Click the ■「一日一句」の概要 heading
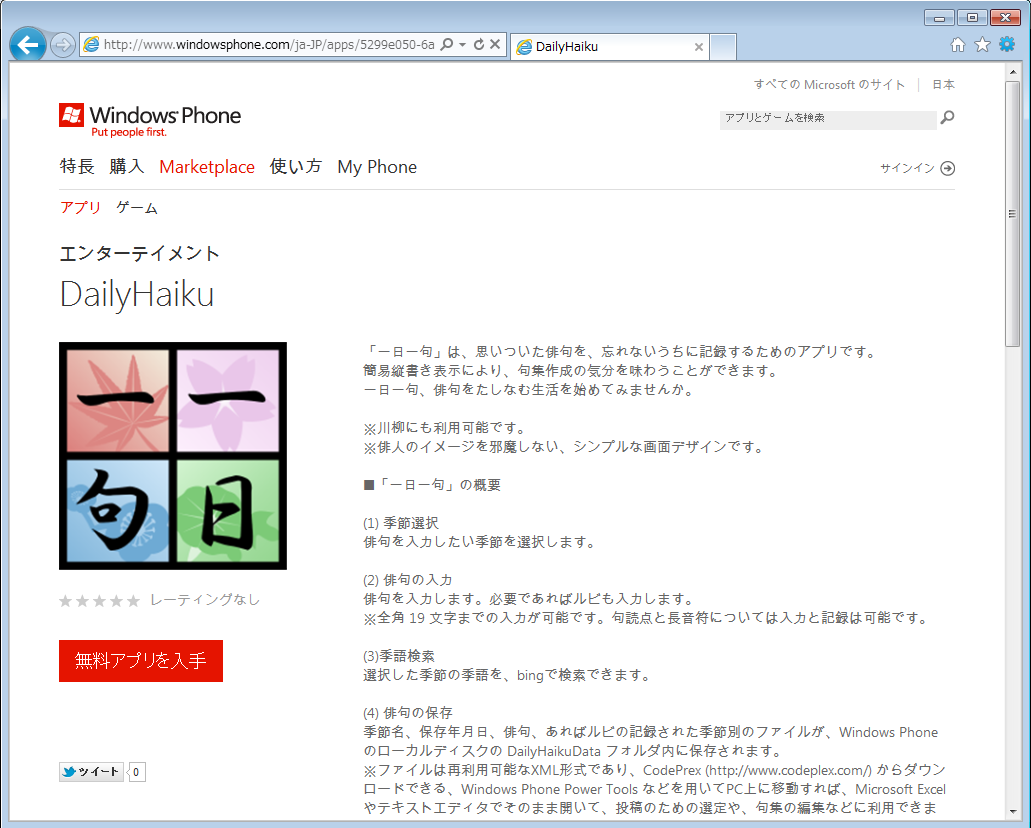 [432, 485]
